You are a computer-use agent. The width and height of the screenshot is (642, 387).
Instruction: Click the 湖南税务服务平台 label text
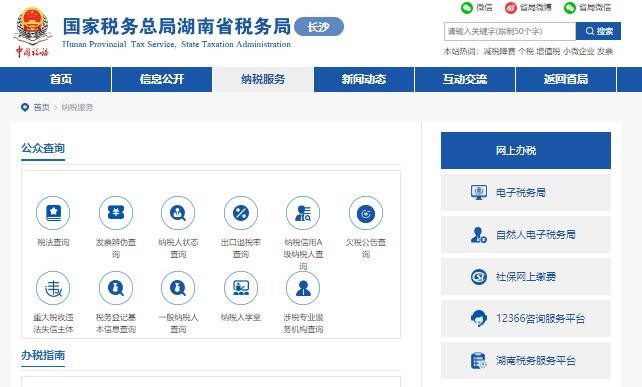(x=536, y=361)
